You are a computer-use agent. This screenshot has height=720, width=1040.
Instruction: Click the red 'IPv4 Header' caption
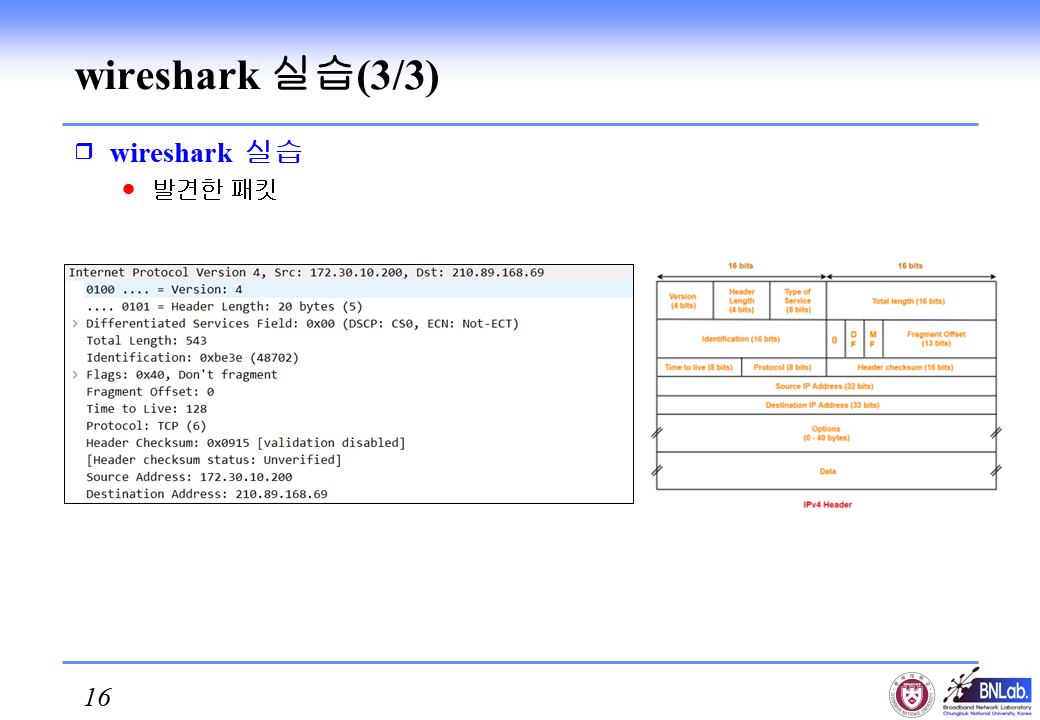(x=827, y=505)
